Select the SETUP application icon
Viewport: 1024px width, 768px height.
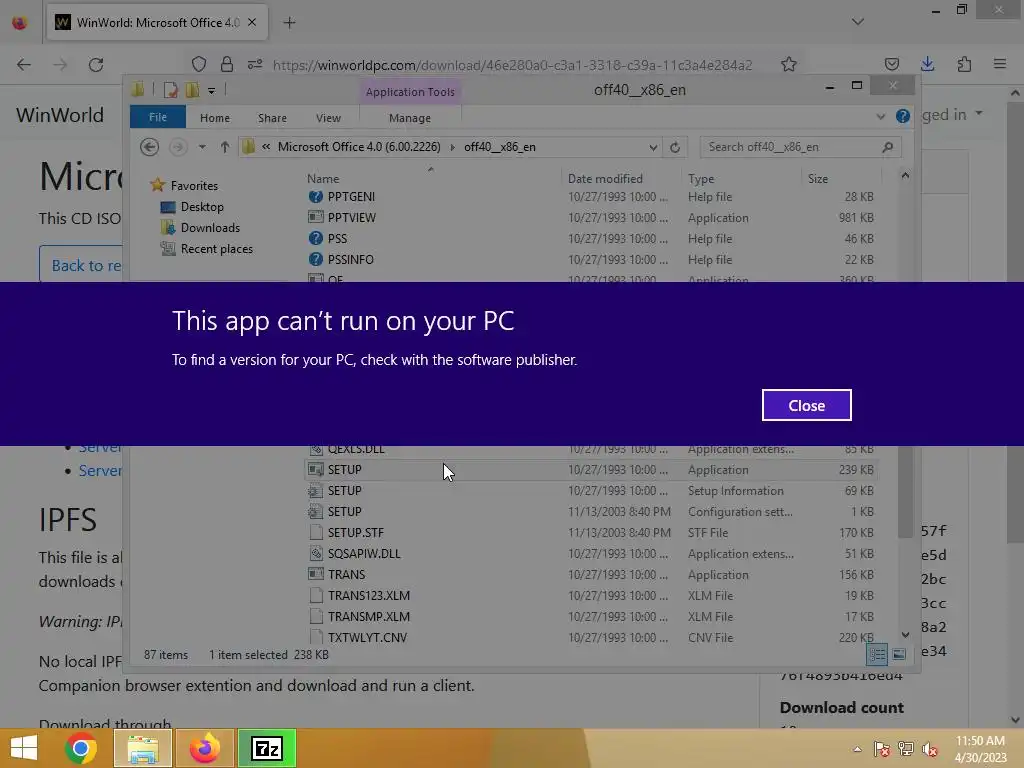click(315, 470)
